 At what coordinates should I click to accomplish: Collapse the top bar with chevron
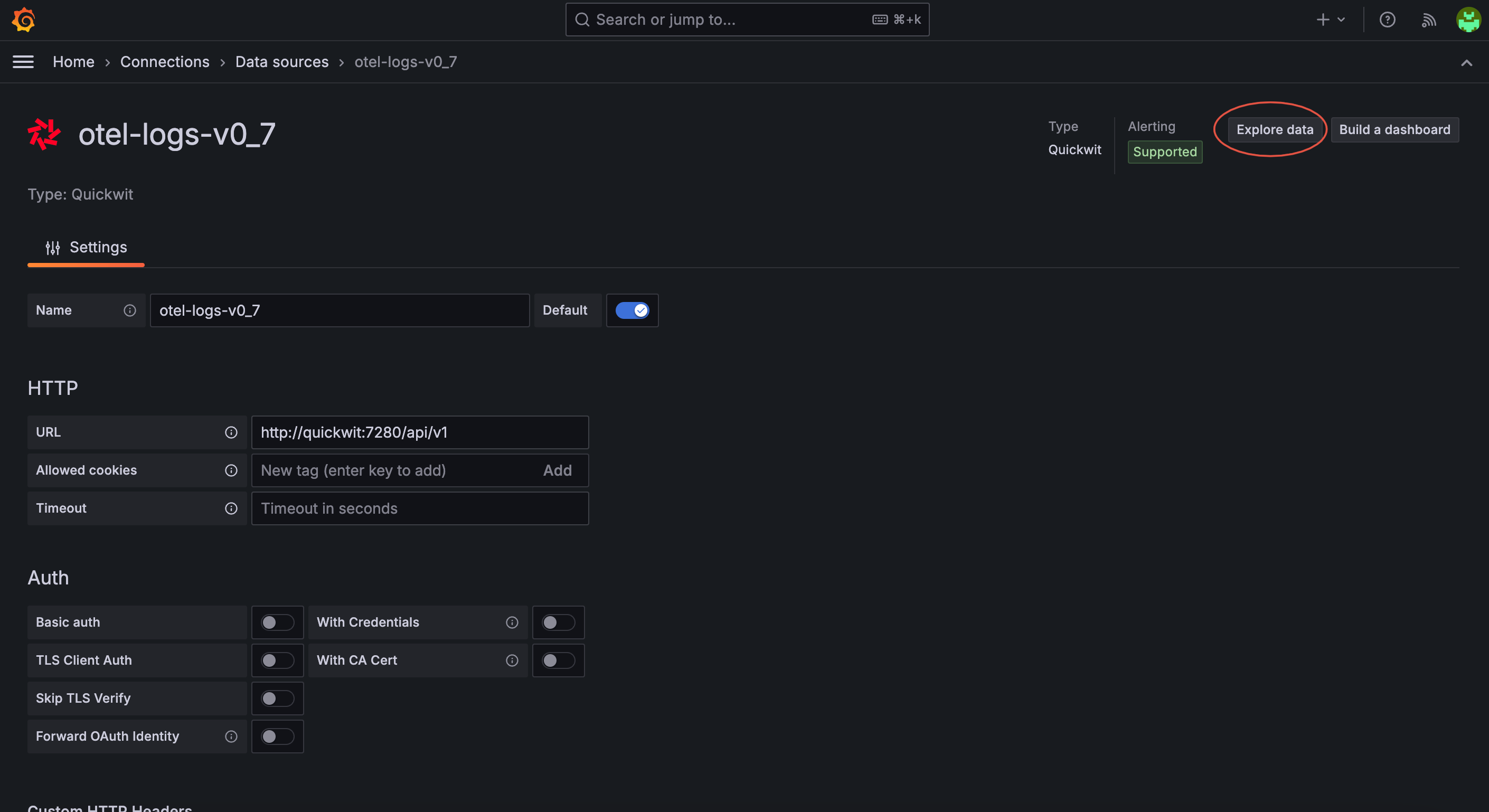click(1466, 63)
